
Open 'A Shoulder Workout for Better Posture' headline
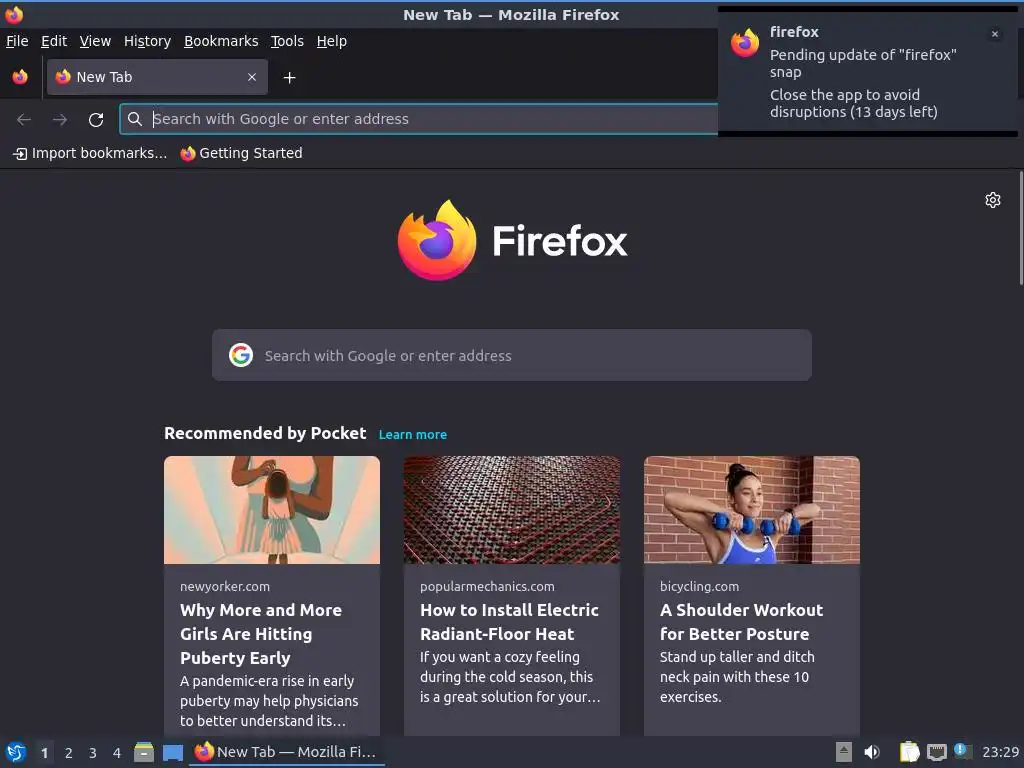tap(742, 622)
